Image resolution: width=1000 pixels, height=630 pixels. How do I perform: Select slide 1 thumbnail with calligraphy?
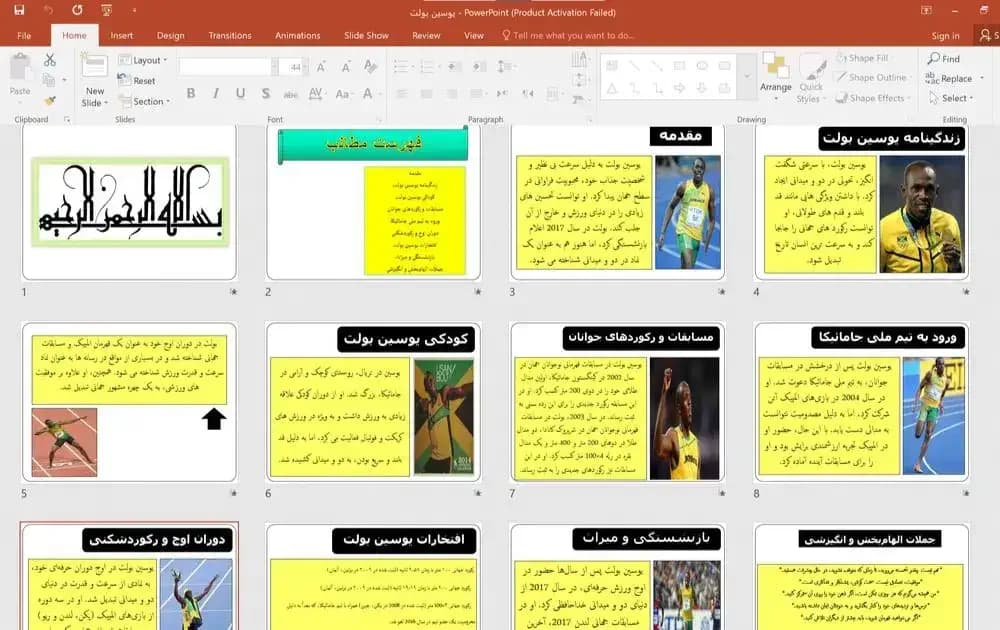(x=129, y=203)
